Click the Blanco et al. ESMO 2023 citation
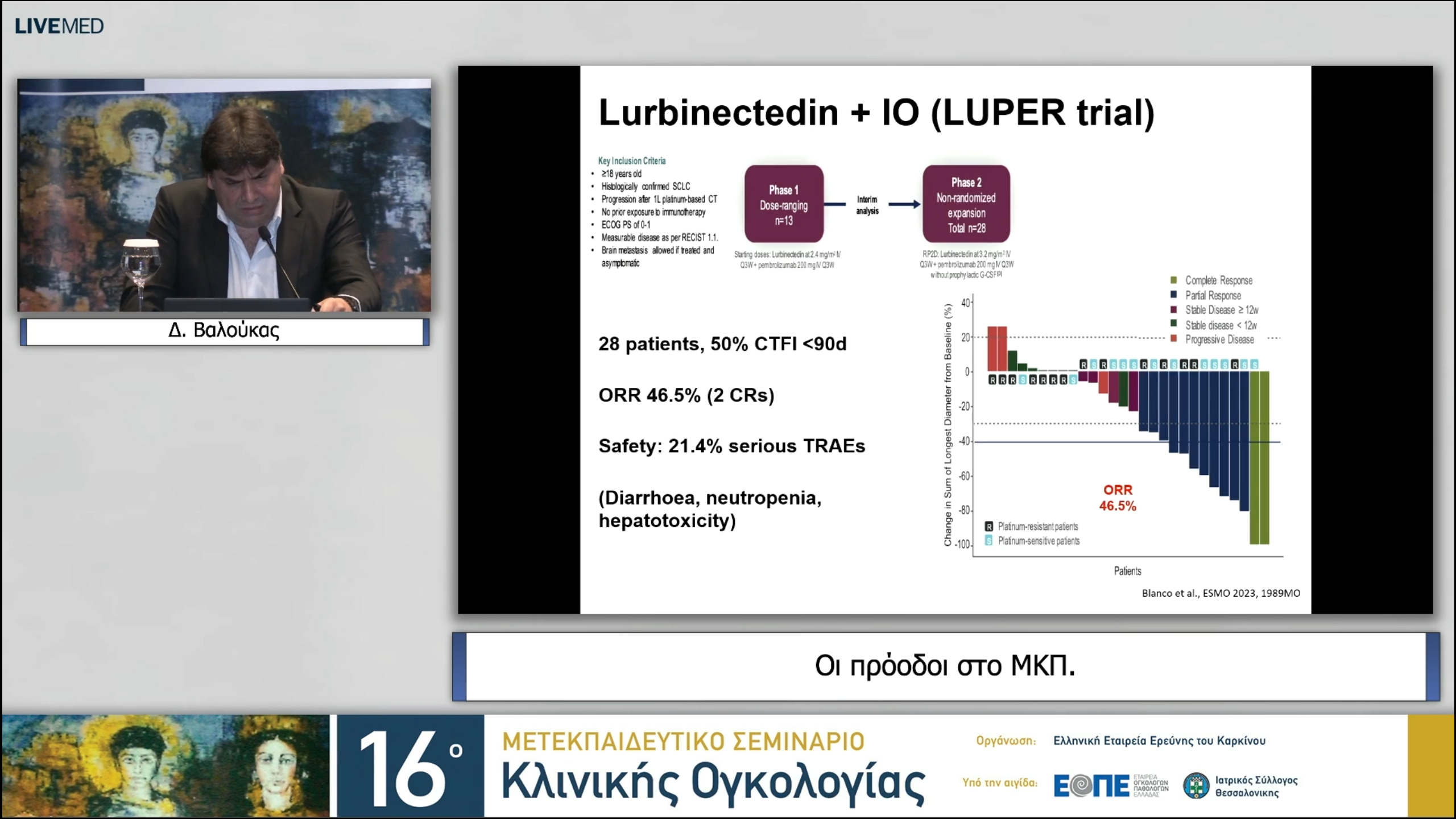 point(1221,593)
